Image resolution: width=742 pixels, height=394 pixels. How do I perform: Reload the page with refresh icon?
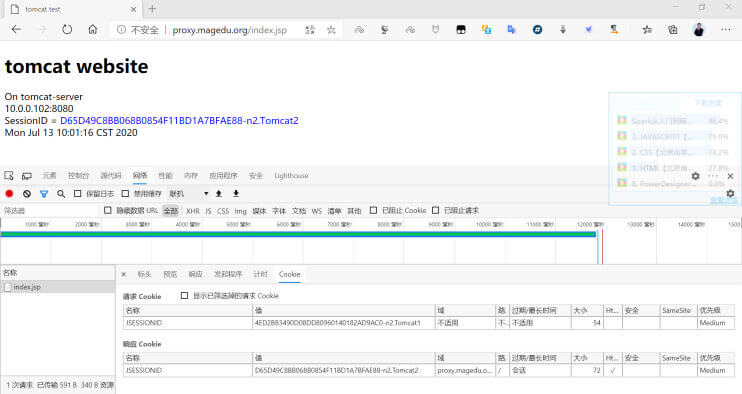pos(67,29)
